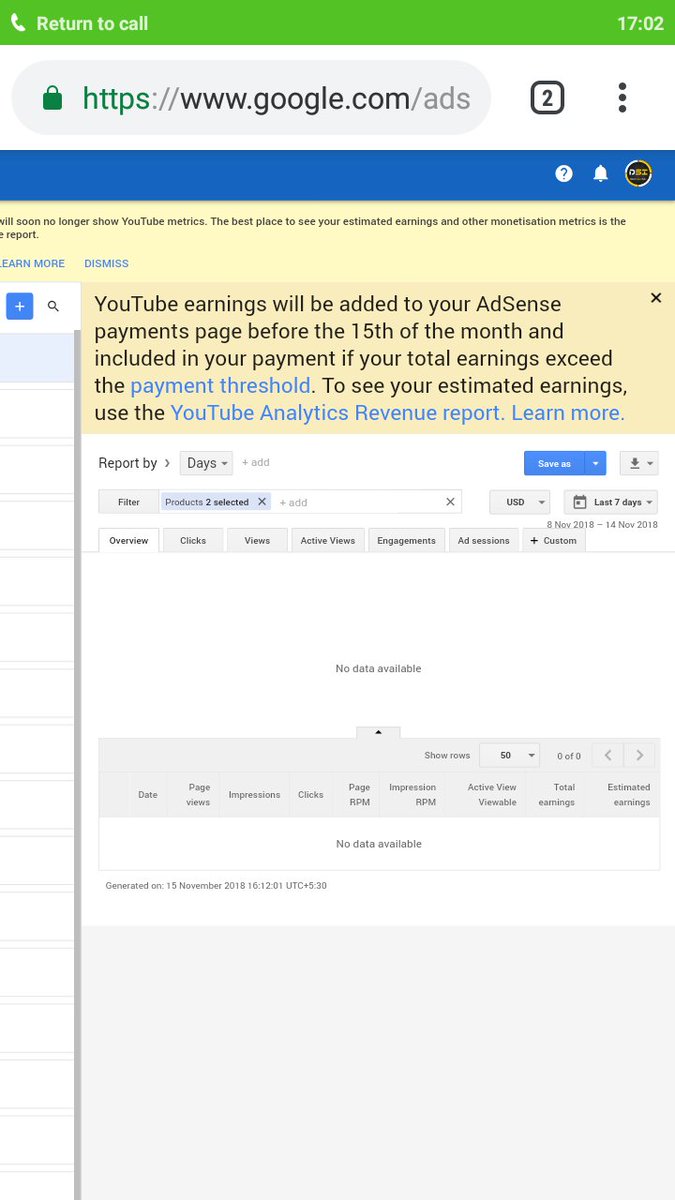This screenshot has width=675, height=1200.
Task: Click LEARN MORE in the yellow banner
Action: [x=32, y=263]
